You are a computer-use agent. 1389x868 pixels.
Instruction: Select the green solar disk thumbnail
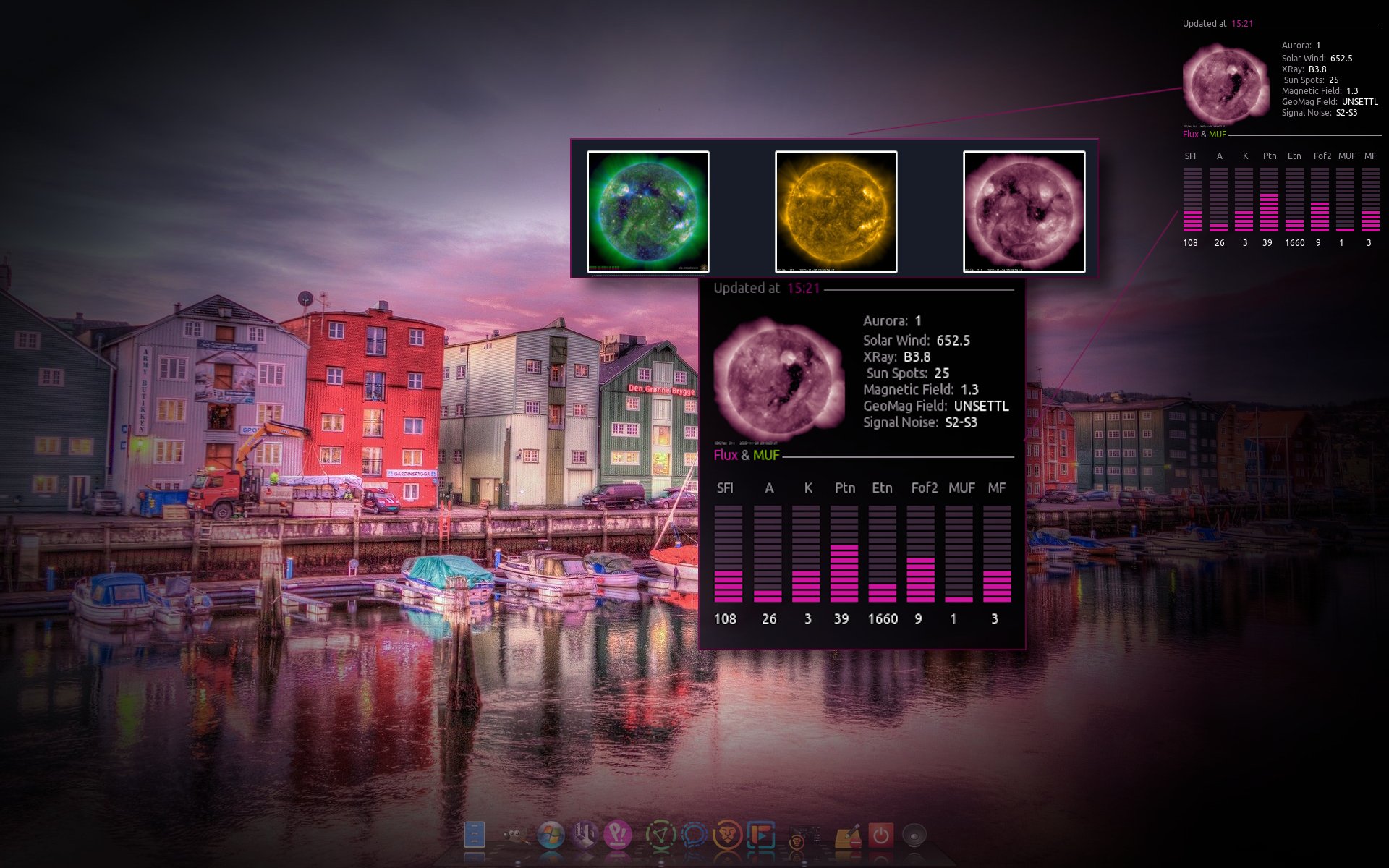pos(648,210)
